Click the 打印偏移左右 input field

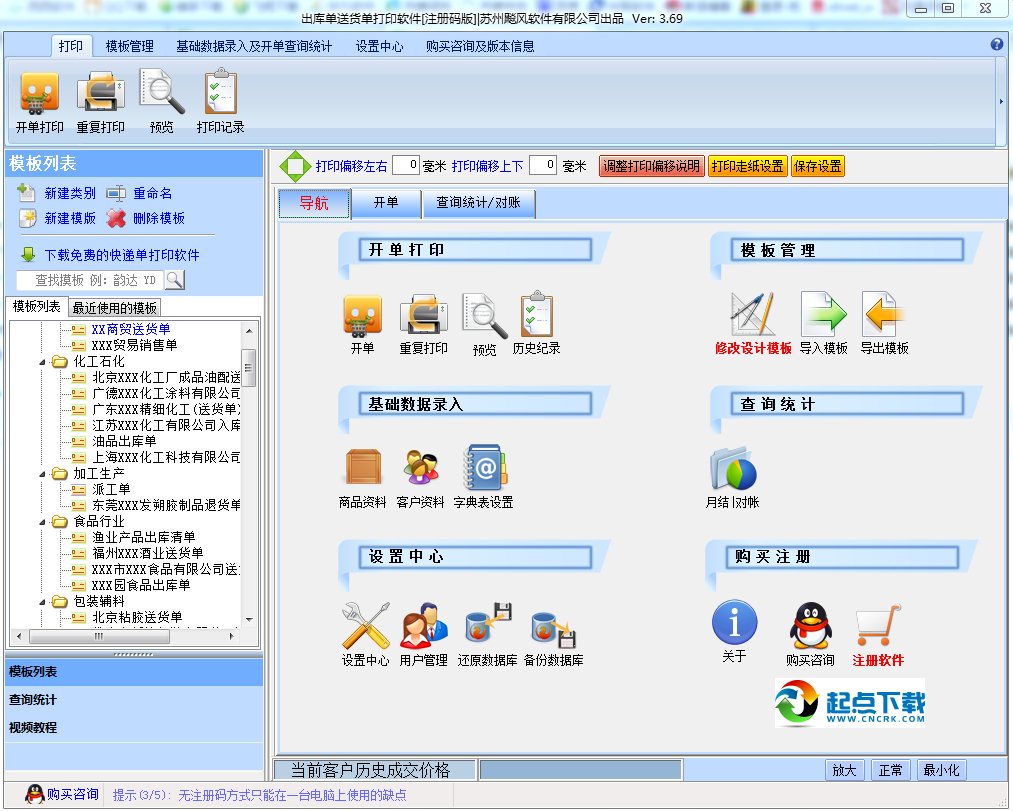pyautogui.click(x=406, y=165)
